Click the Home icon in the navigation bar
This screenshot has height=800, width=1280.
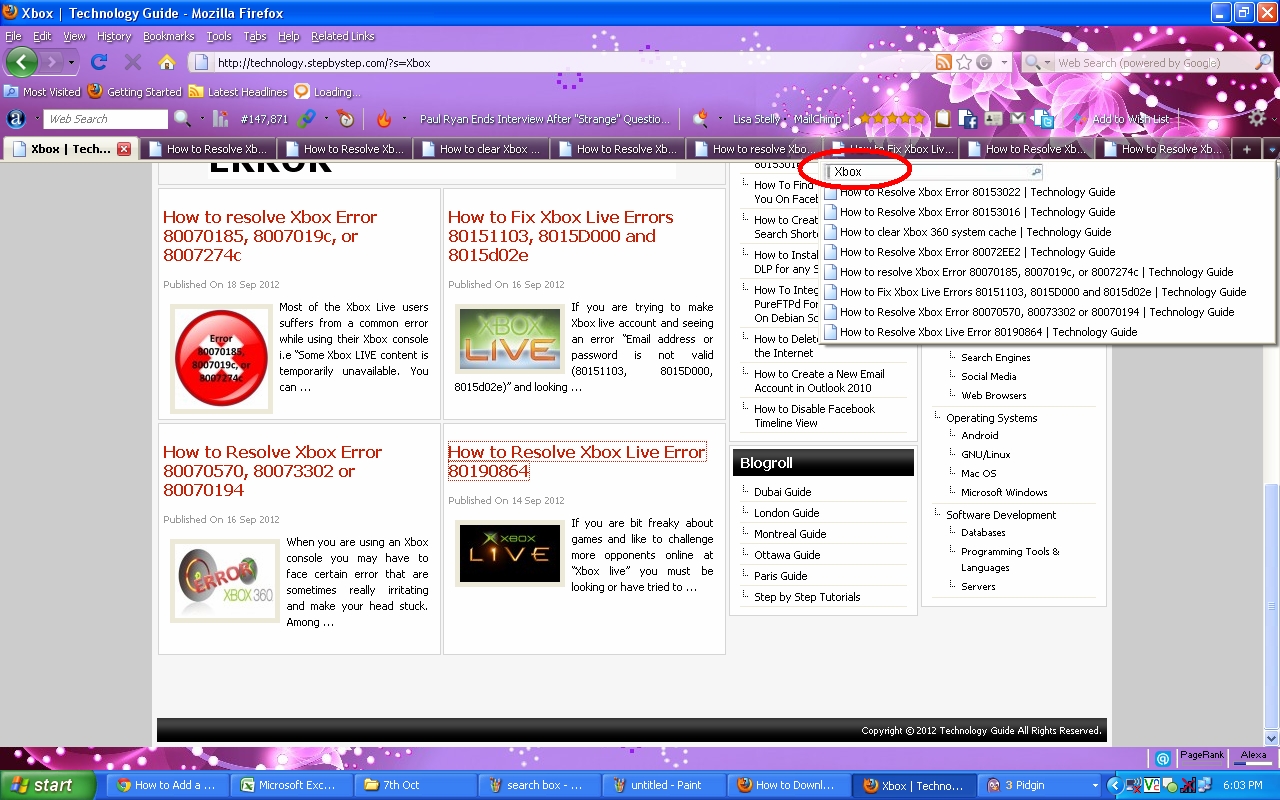tap(166, 61)
